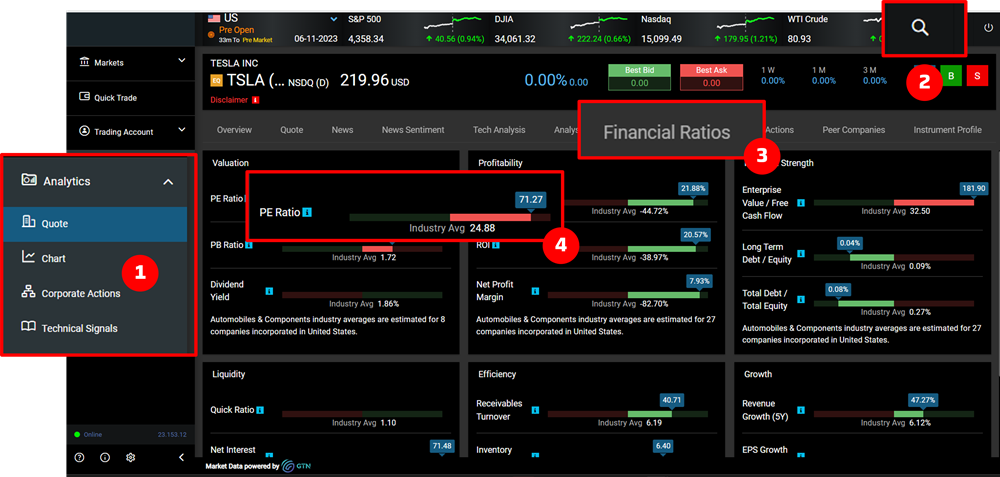The height and width of the screenshot is (477, 1000).
Task: Click the Quick Ratio info icon
Action: [x=260, y=410]
